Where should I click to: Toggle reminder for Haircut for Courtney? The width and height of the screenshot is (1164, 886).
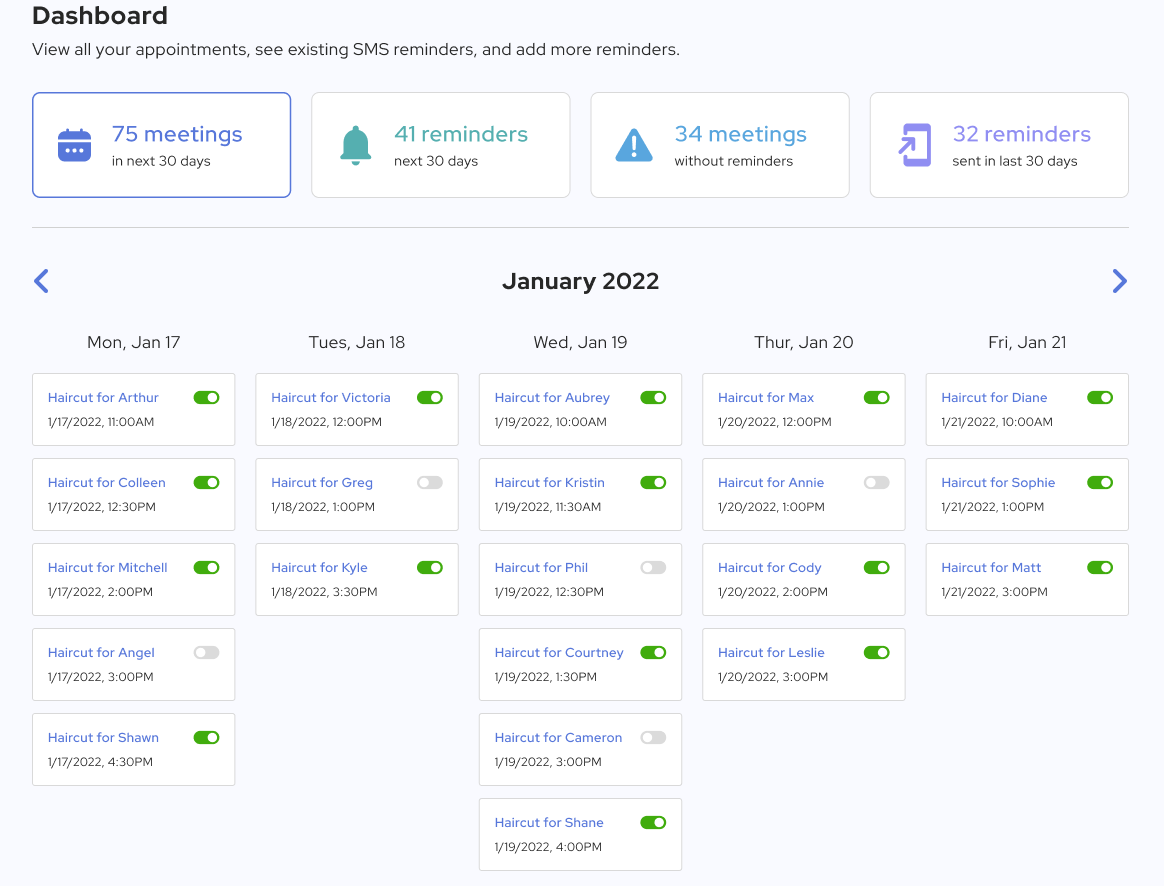pos(653,652)
